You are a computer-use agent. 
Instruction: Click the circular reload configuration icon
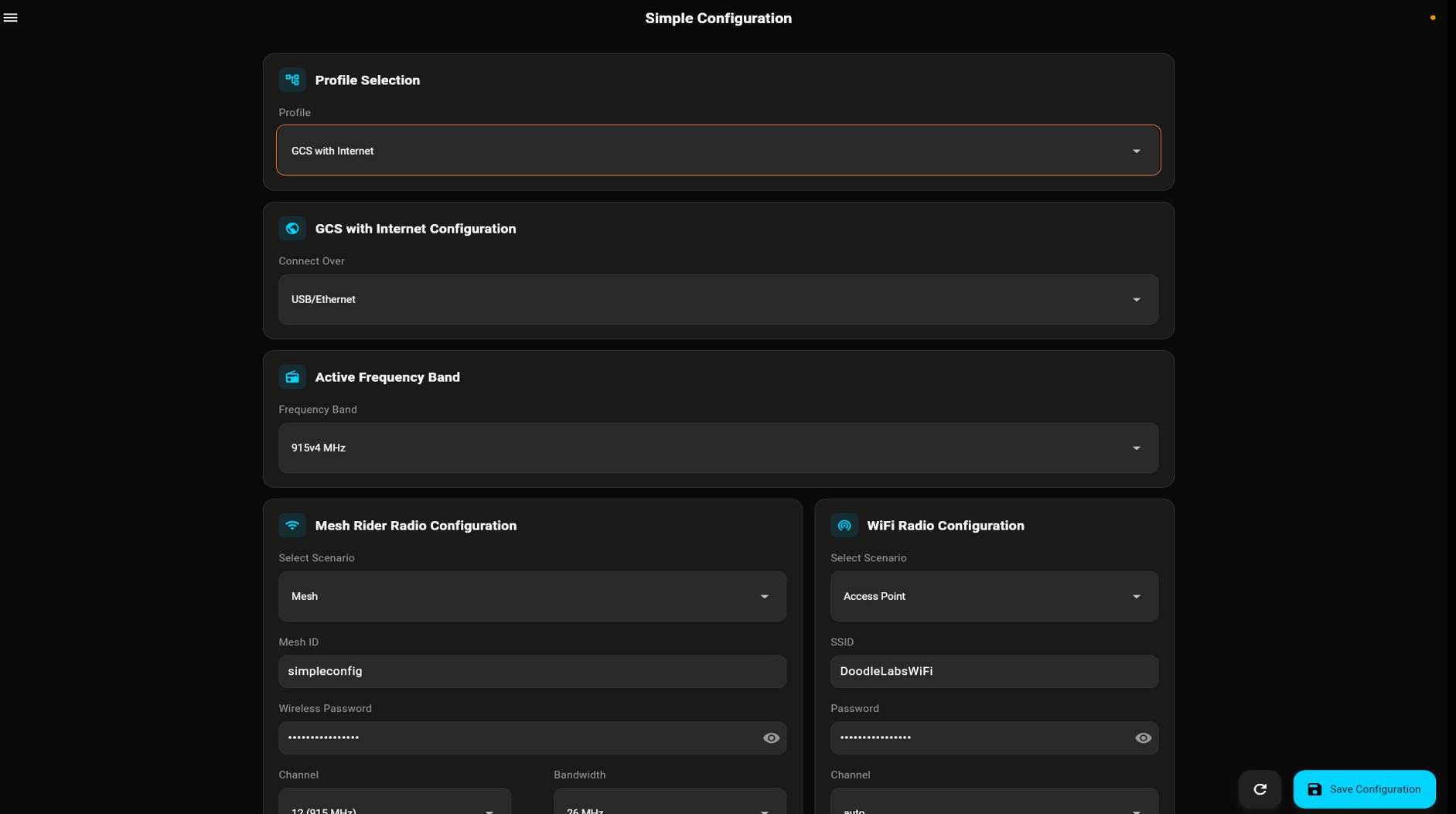1260,789
